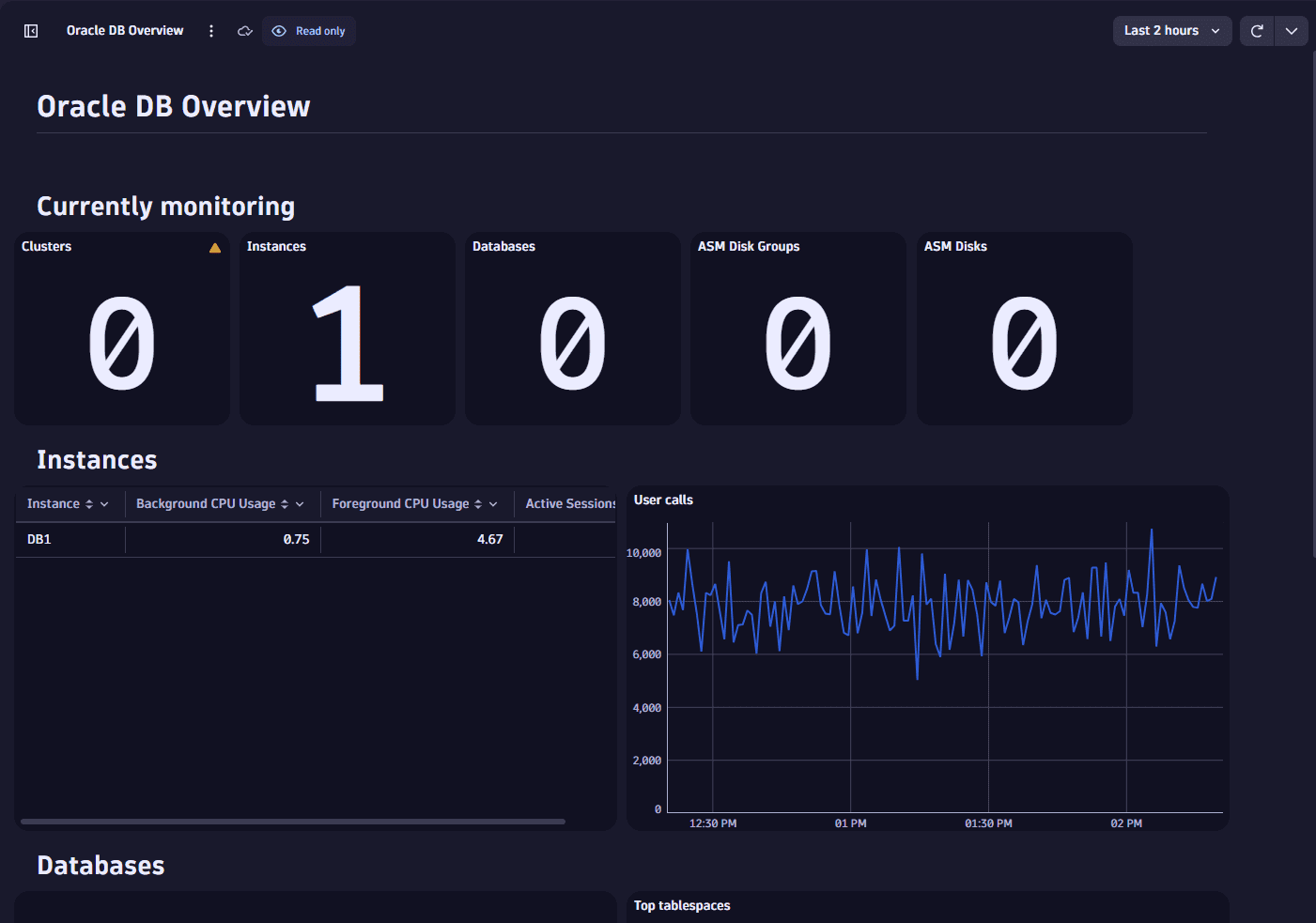Expand the refresh options chevron
The height and width of the screenshot is (923, 1316).
1292,31
